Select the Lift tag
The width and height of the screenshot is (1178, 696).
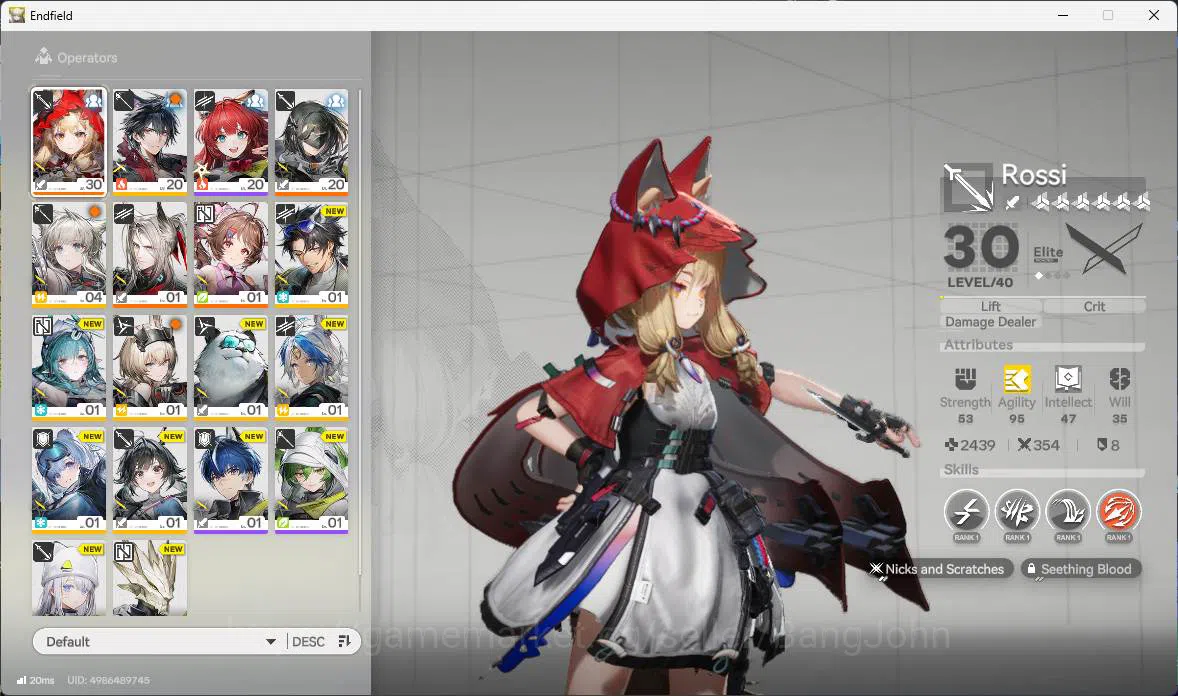click(x=990, y=306)
